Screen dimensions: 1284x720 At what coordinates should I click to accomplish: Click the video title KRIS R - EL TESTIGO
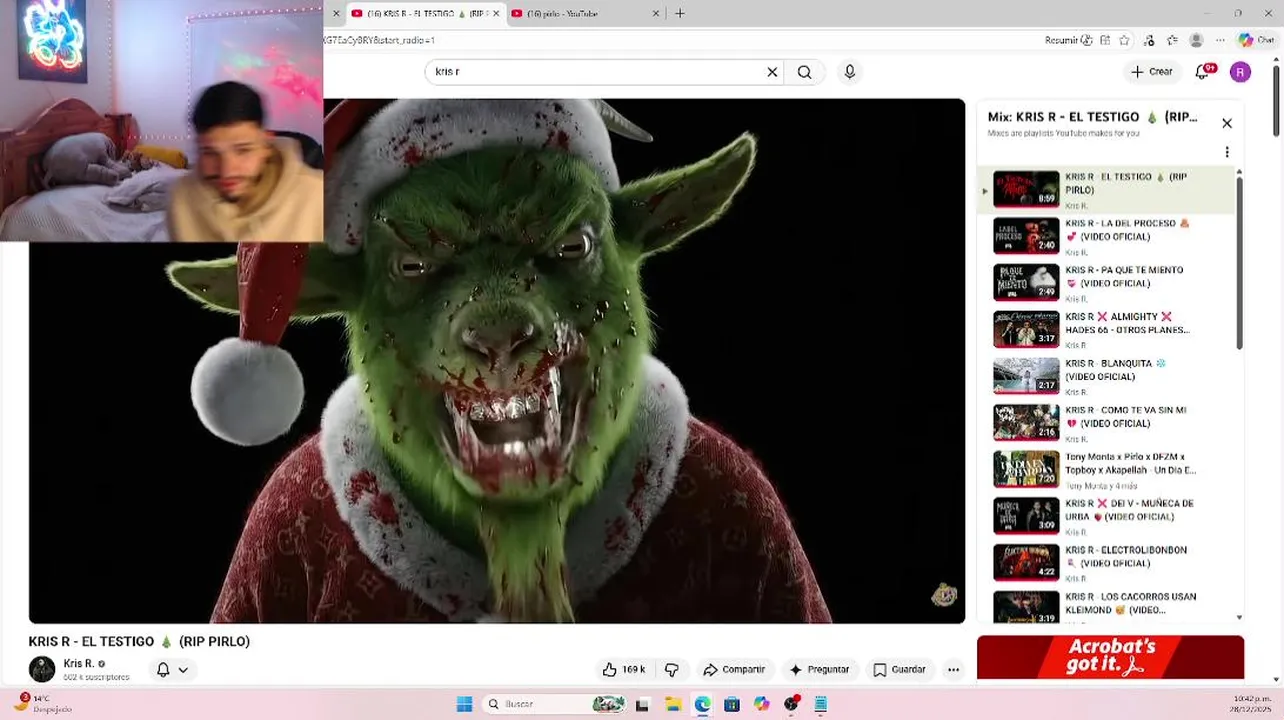coord(139,641)
